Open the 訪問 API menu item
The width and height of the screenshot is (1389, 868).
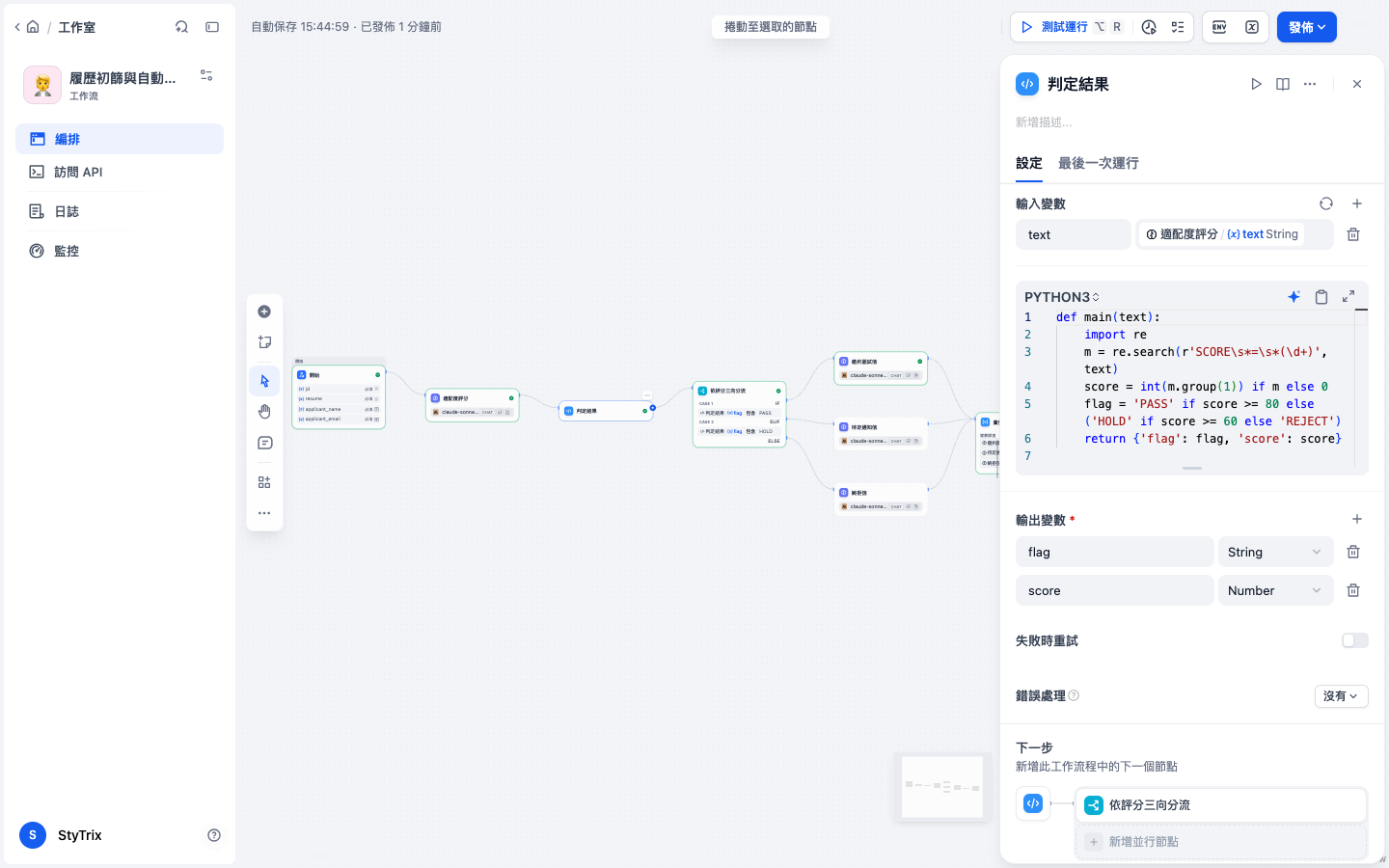pyautogui.click(x=120, y=172)
